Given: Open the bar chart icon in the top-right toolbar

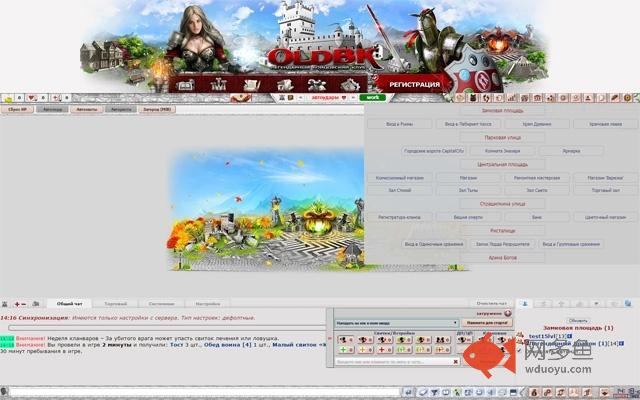Looking at the screenshot, I should [512, 98].
